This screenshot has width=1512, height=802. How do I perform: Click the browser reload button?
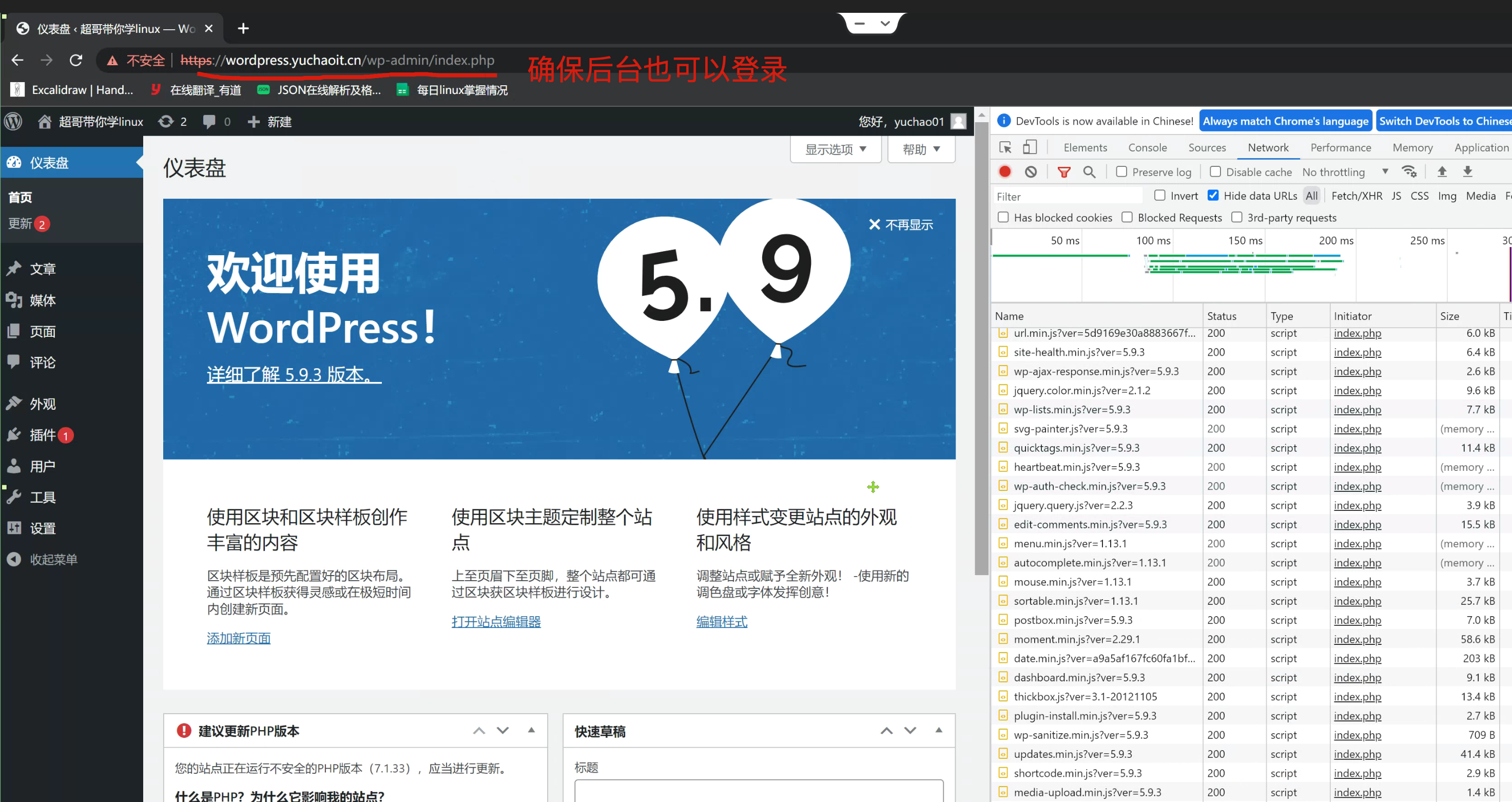pyautogui.click(x=76, y=60)
